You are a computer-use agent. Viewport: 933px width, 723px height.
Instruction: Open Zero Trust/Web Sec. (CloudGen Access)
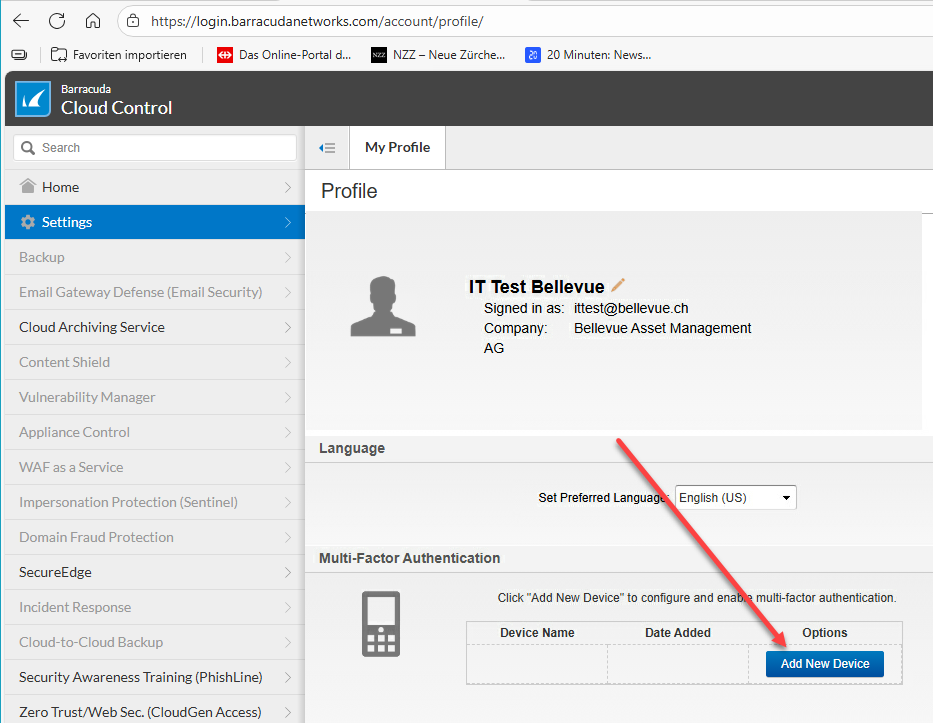[x=140, y=712]
